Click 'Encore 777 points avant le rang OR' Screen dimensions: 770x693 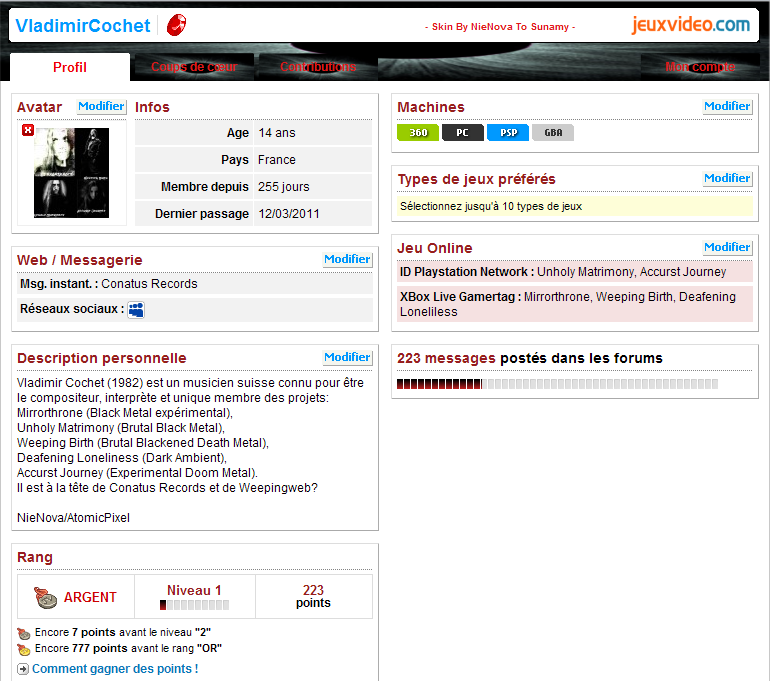tap(128, 648)
